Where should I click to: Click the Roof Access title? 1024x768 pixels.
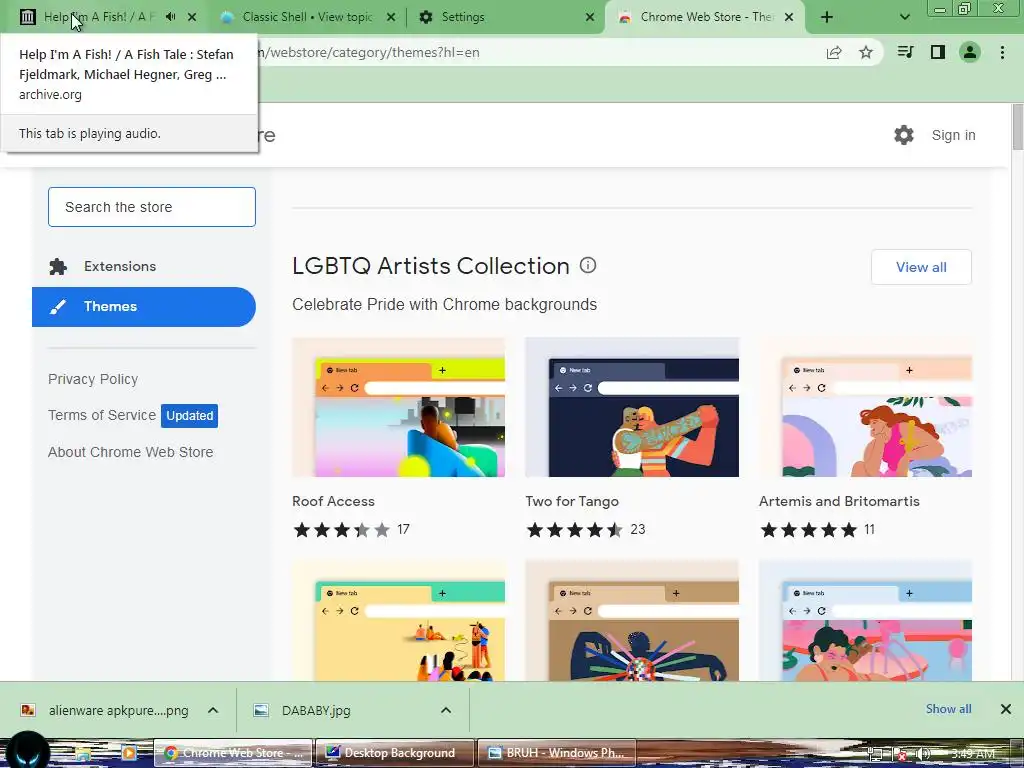click(333, 501)
